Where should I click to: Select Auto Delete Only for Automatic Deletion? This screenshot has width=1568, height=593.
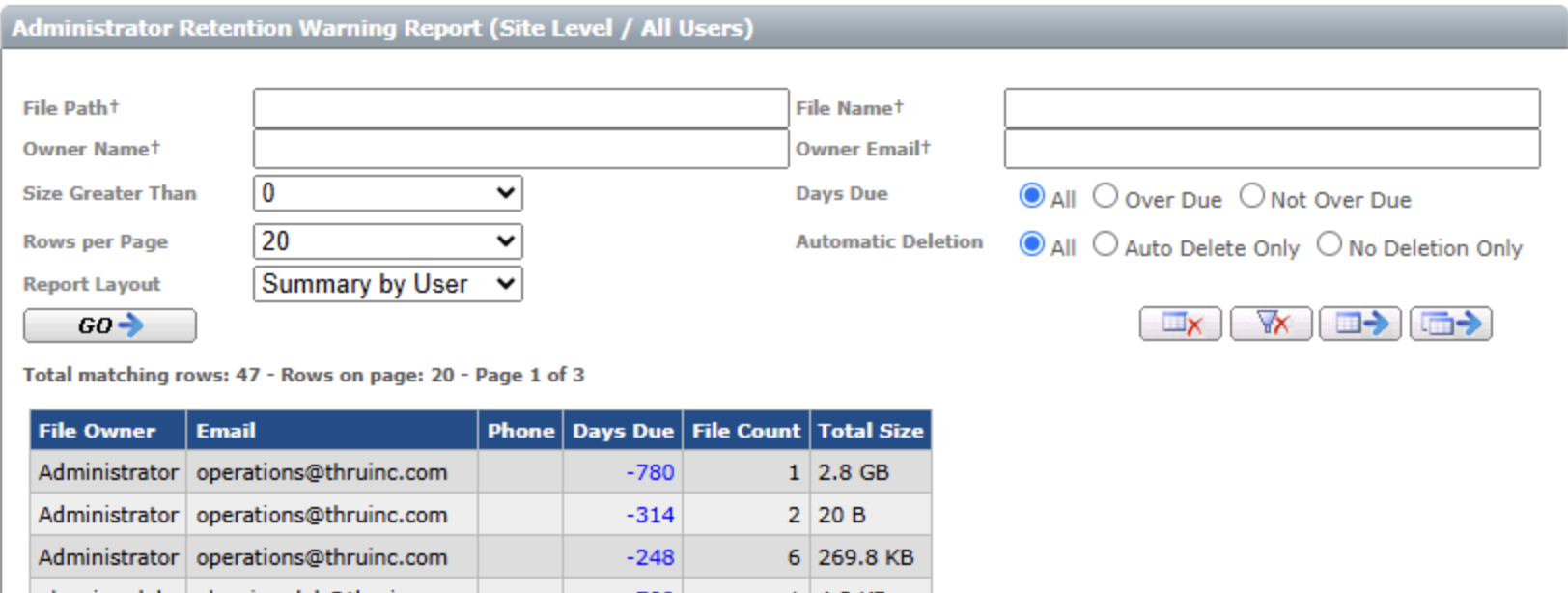(x=1106, y=245)
